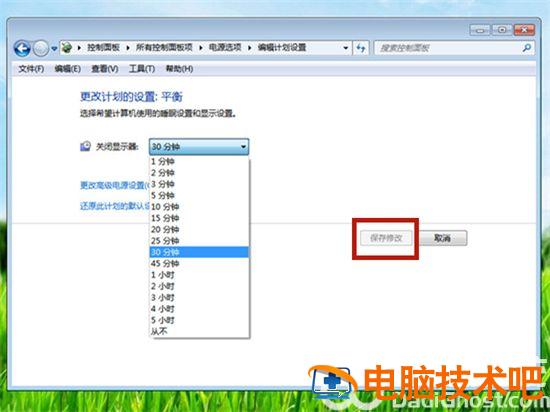This screenshot has height=412, width=550.
Task: Choose 3 小时 from the list
Action: tap(199, 297)
